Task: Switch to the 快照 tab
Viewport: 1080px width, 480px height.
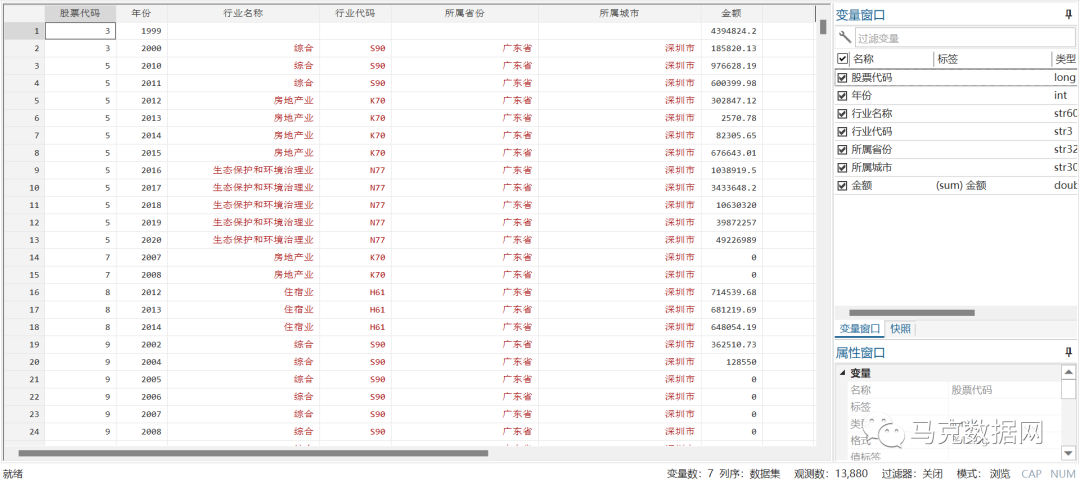Action: pos(900,329)
